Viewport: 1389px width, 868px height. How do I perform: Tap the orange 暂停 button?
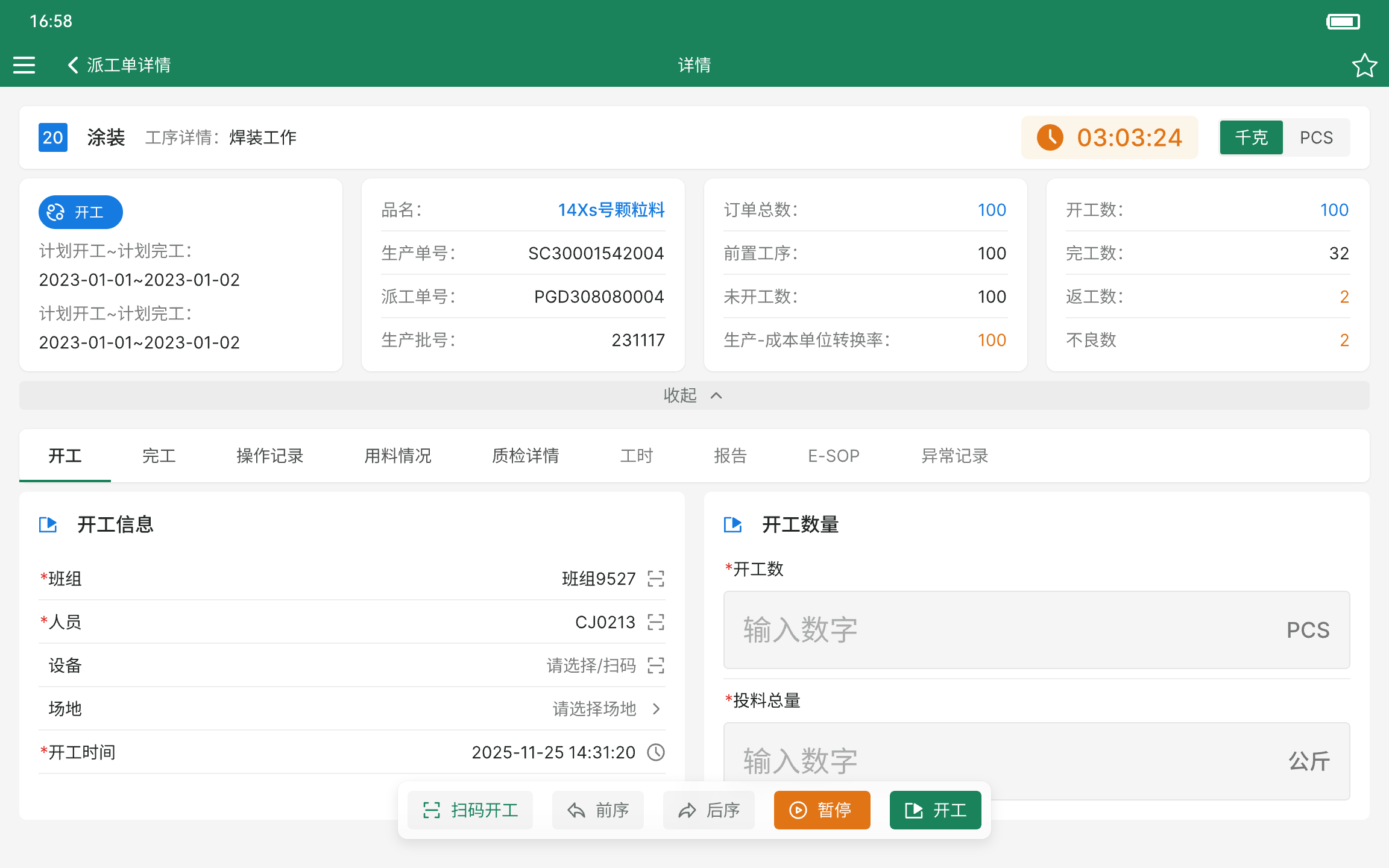click(x=822, y=810)
